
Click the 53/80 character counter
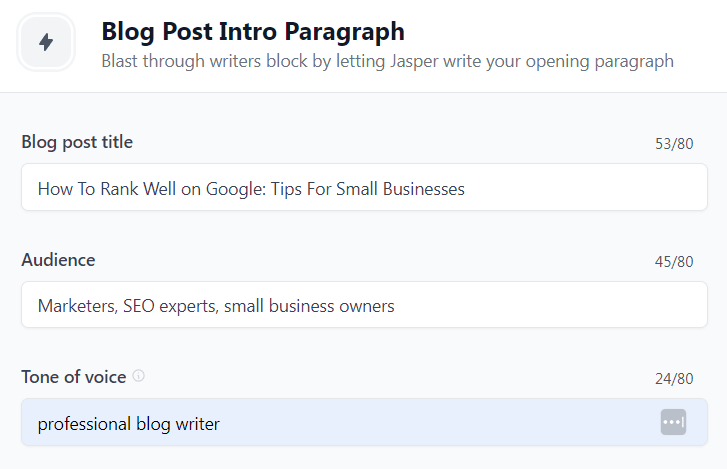click(x=673, y=144)
